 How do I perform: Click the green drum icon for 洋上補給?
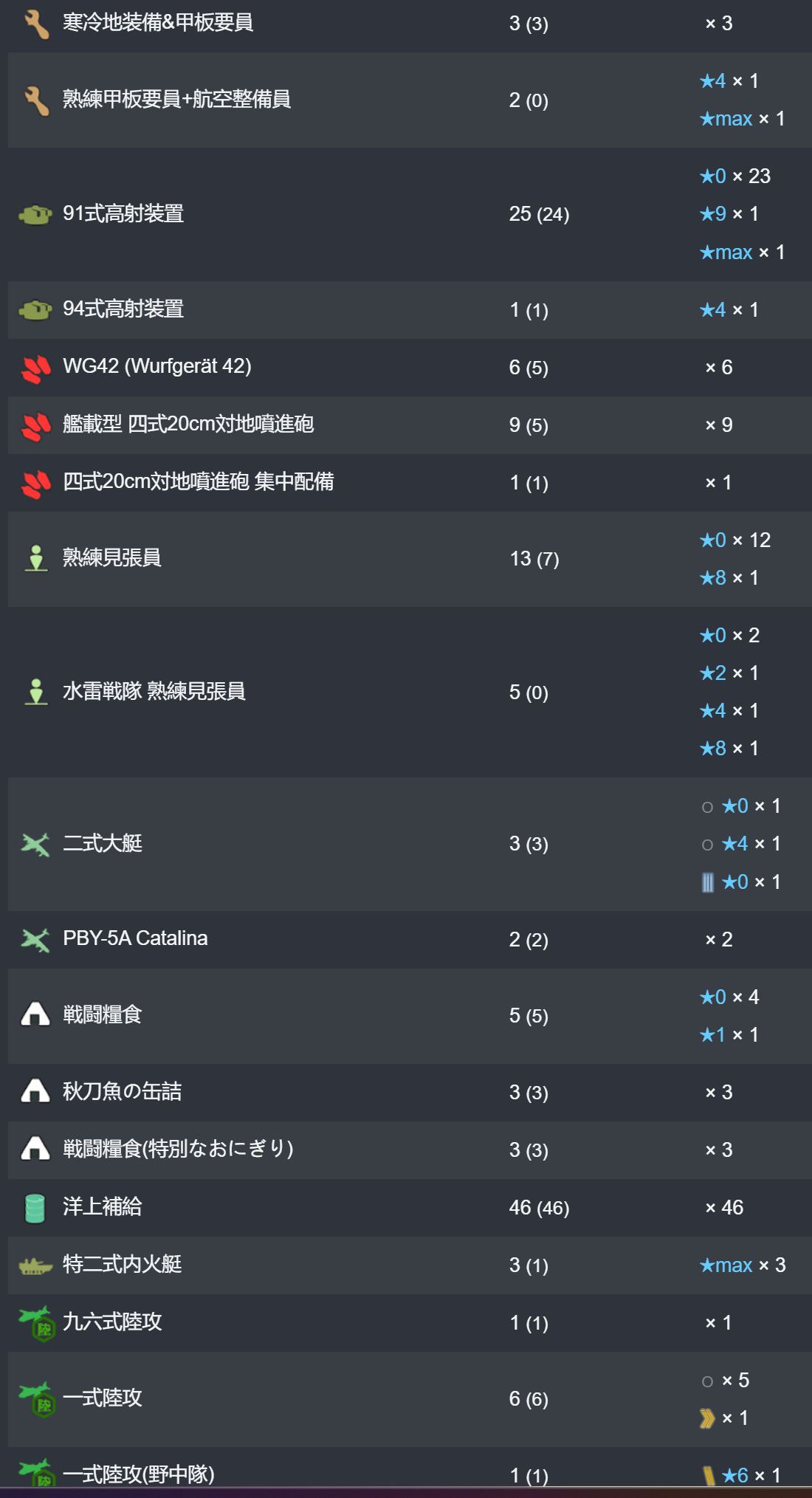tap(35, 1208)
